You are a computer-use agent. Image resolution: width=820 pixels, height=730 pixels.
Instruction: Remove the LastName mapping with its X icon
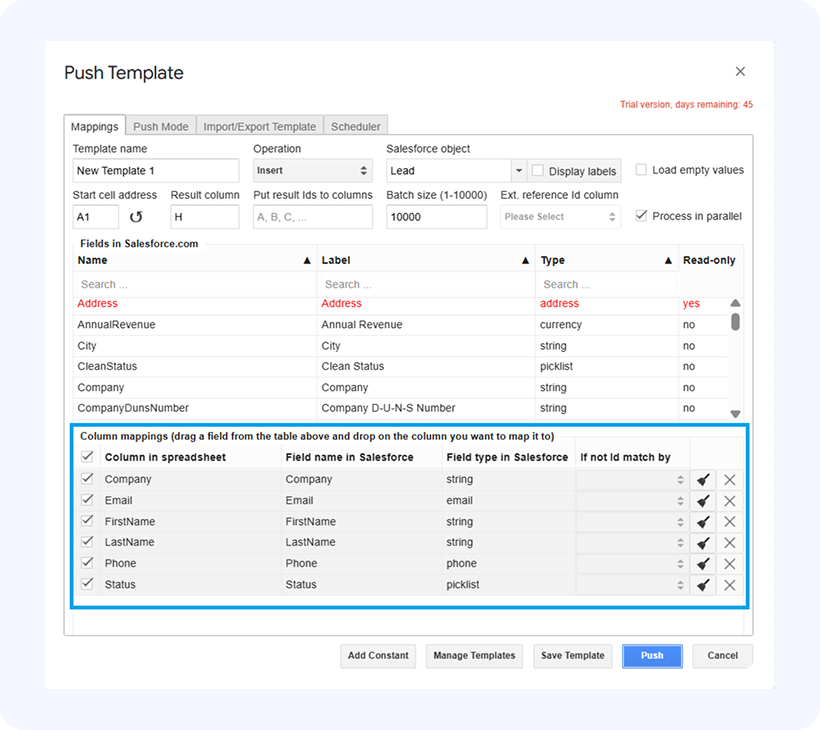730,543
